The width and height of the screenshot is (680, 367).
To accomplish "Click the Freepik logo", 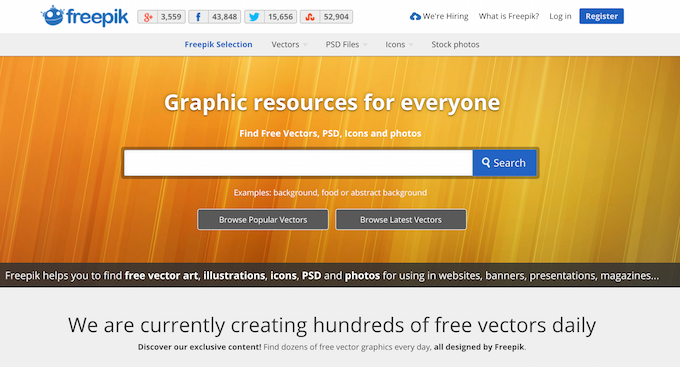I will click(x=85, y=16).
